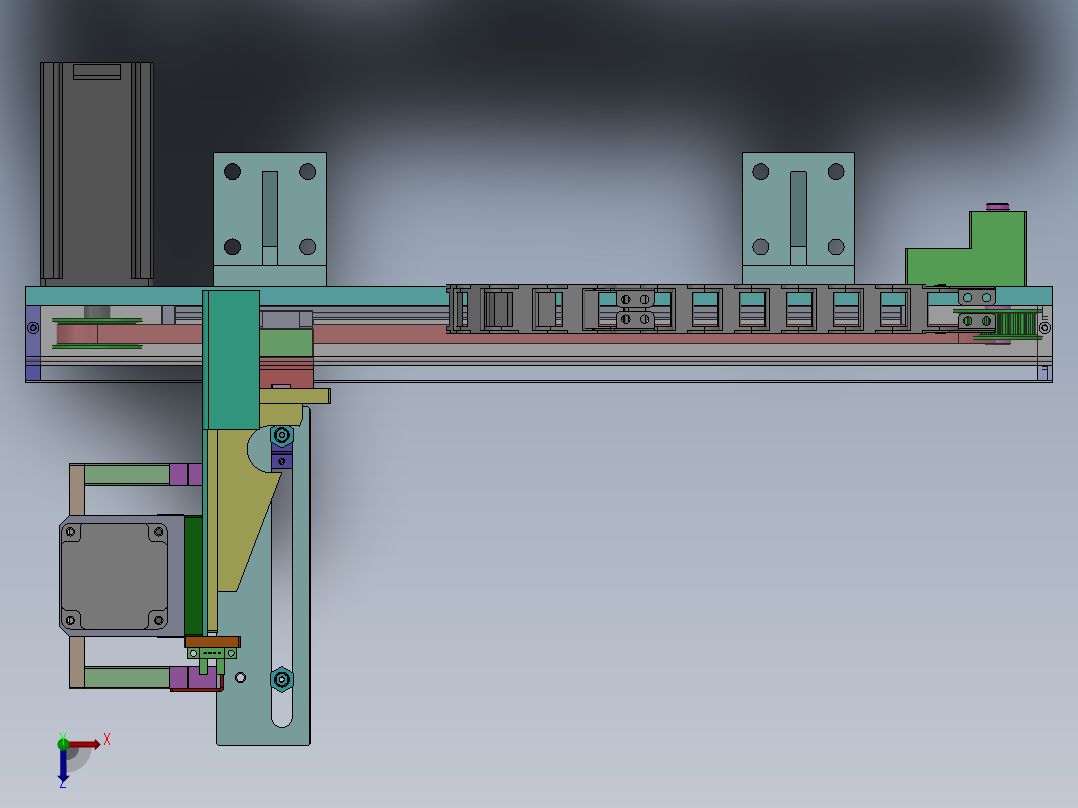Click the purple knob atop the green block
Screen dimensions: 1078x808
tap(998, 206)
